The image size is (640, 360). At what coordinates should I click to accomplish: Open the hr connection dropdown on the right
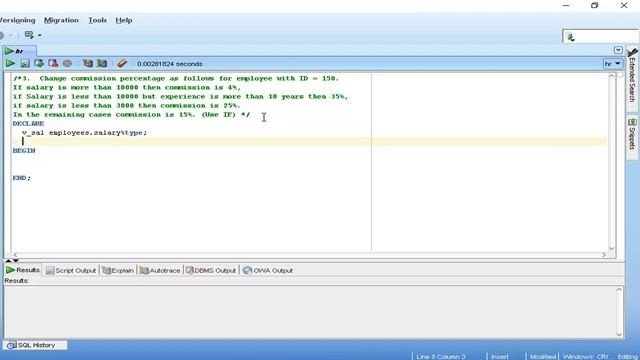(x=612, y=64)
